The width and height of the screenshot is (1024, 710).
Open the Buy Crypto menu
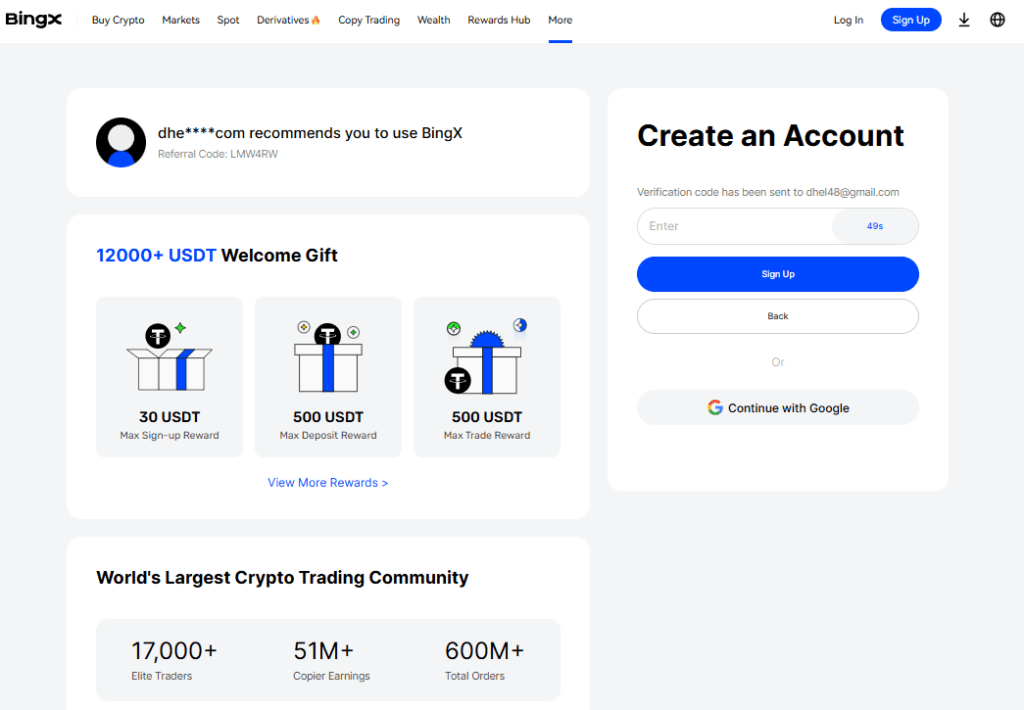[x=118, y=20]
